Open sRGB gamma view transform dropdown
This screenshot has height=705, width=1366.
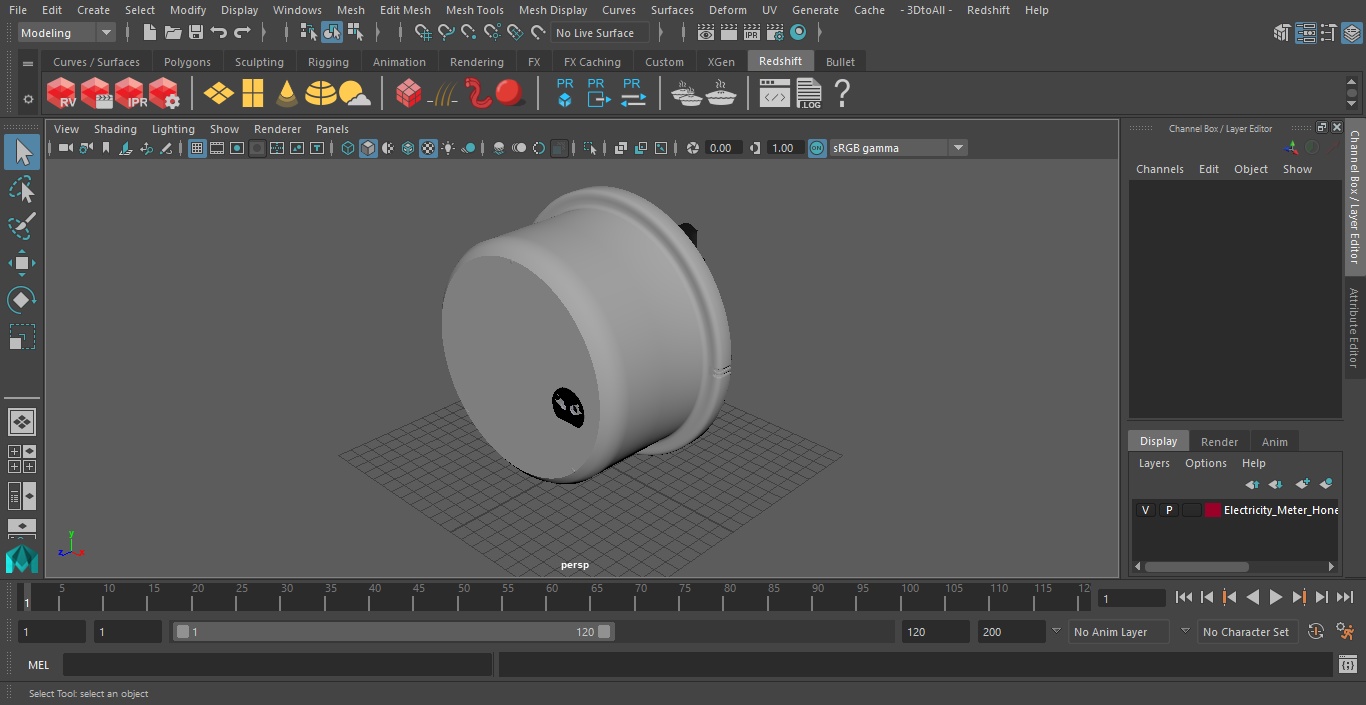click(x=898, y=148)
